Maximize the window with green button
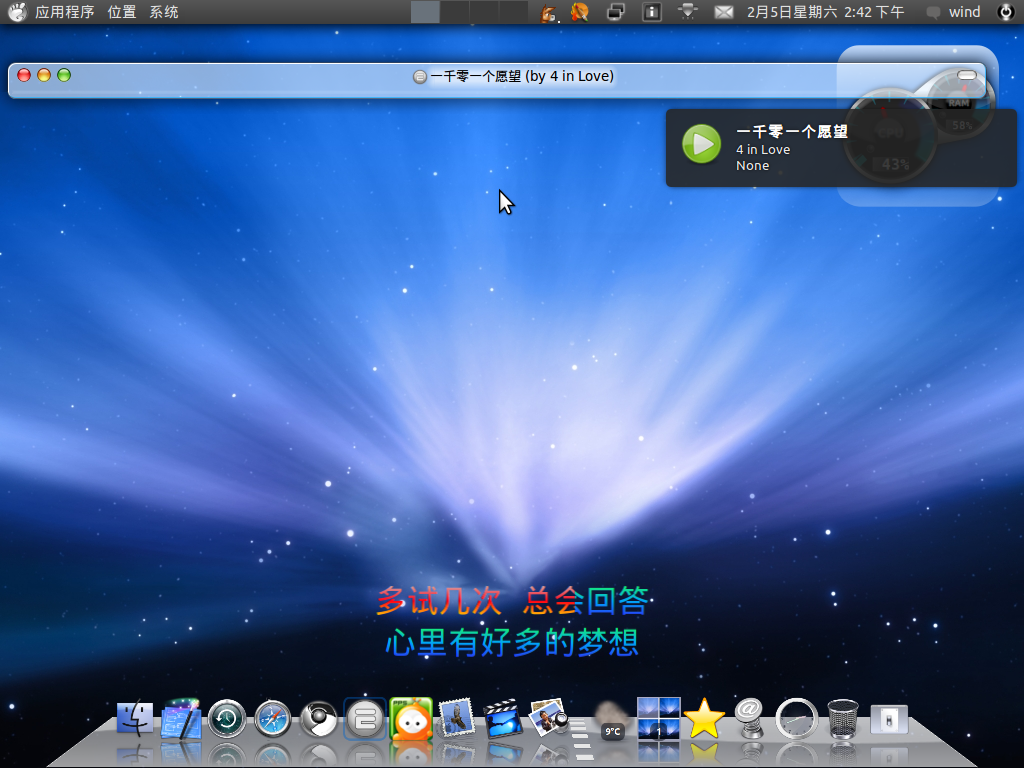Image resolution: width=1024 pixels, height=768 pixels. [64, 75]
